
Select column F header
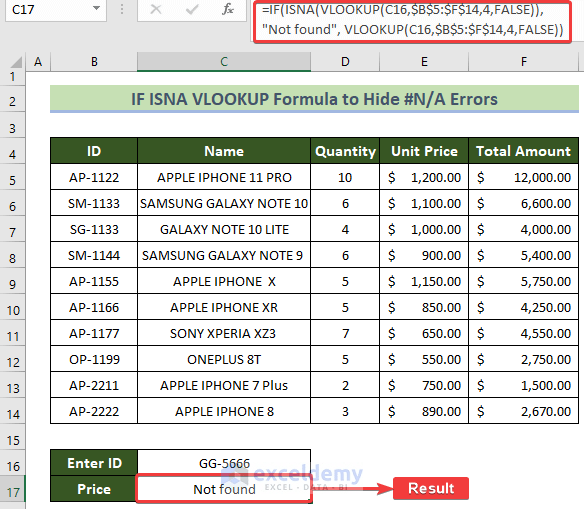(x=523, y=61)
